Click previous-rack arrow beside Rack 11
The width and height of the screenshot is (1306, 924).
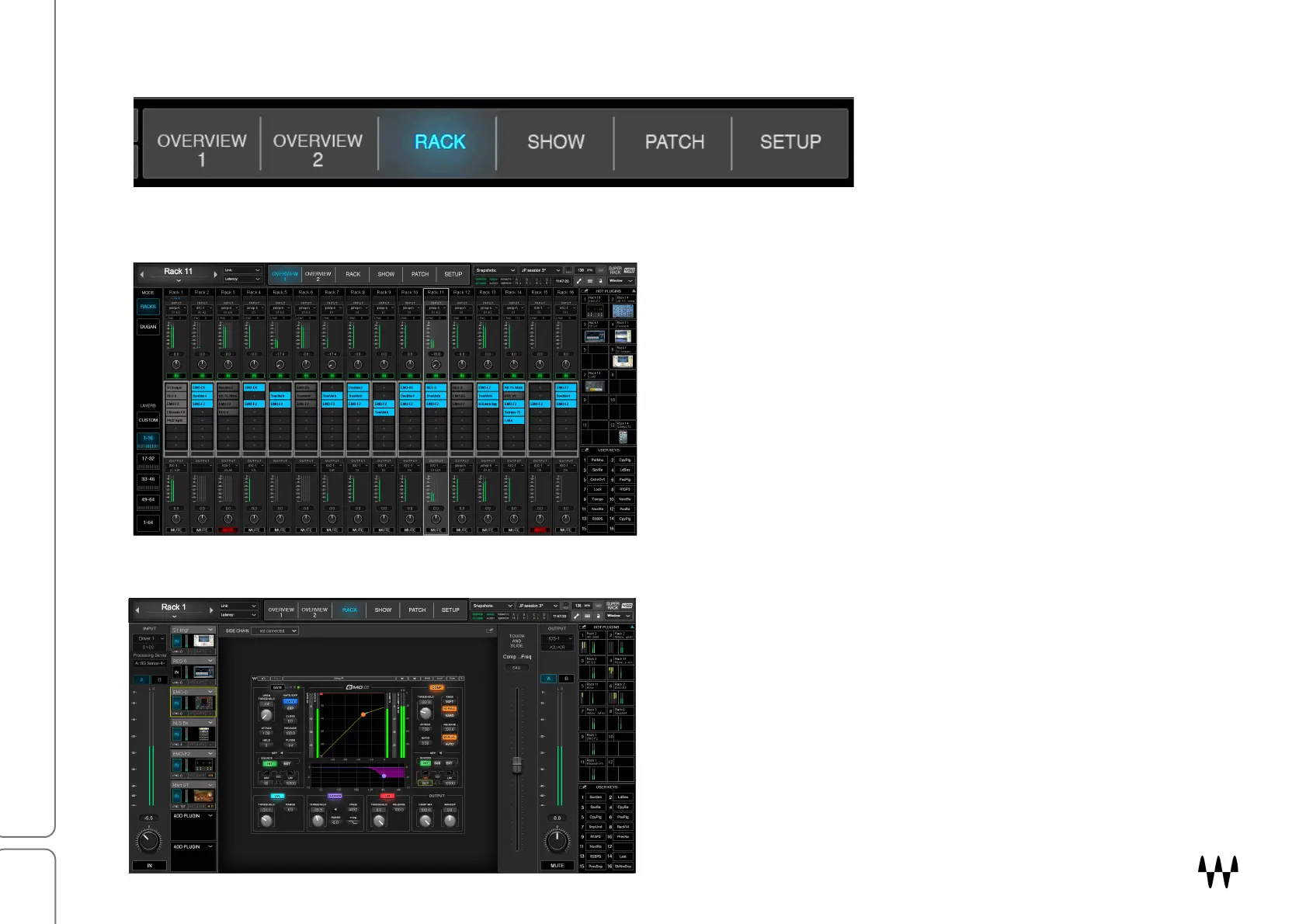[x=141, y=274]
